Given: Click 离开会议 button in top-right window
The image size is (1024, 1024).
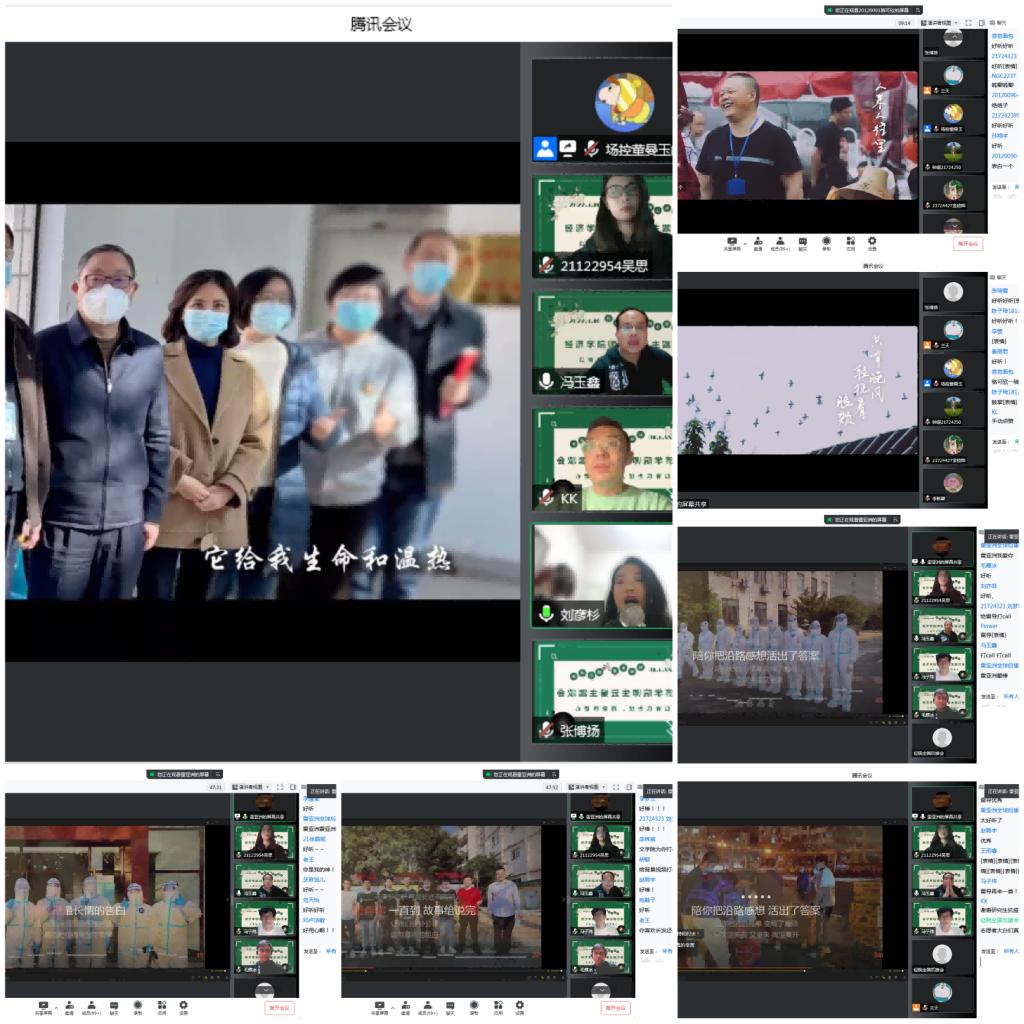Looking at the screenshot, I should 968,243.
